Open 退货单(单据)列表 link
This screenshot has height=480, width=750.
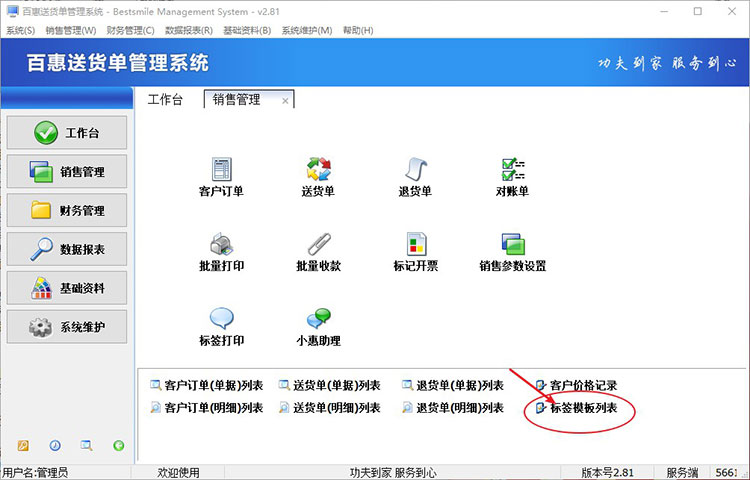(453, 385)
